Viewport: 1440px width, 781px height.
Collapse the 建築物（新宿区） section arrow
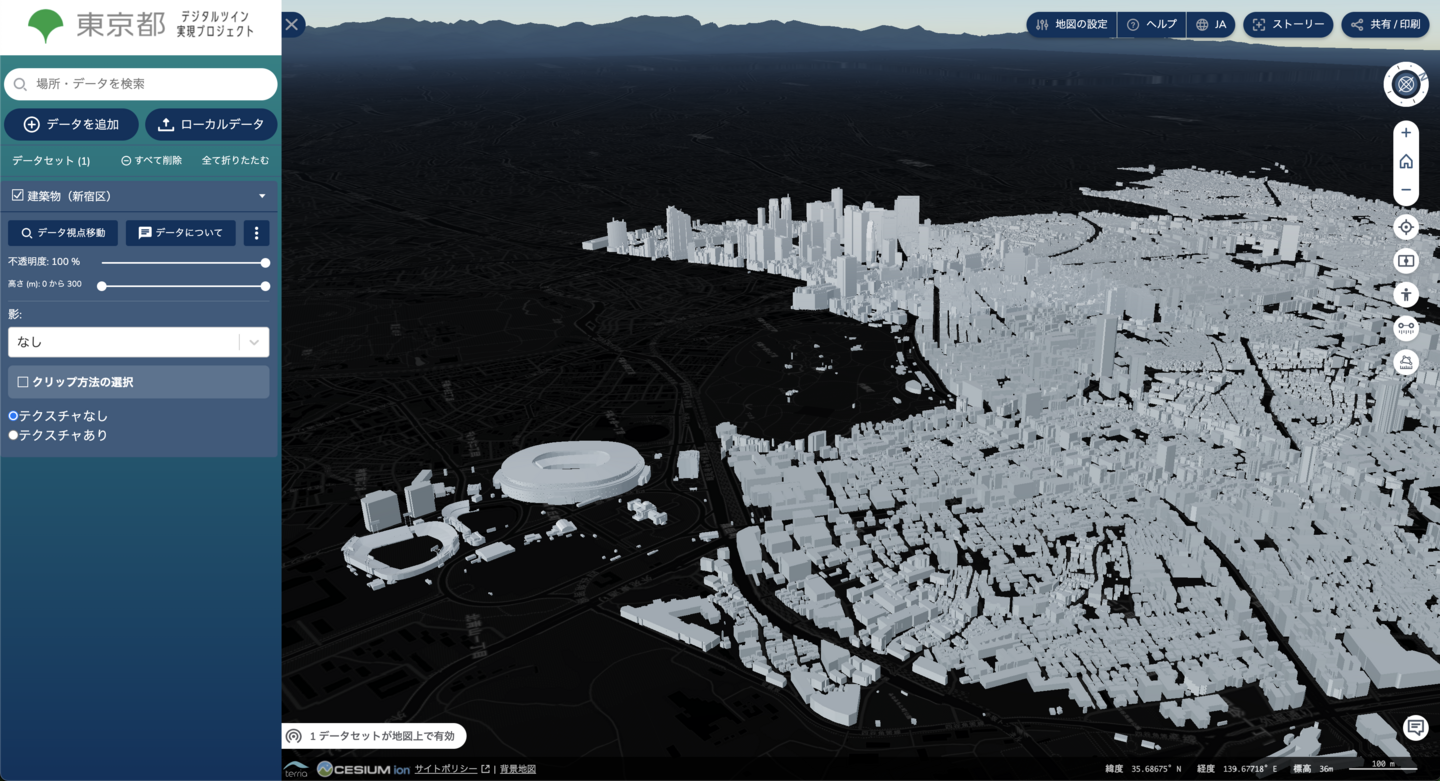pos(262,196)
